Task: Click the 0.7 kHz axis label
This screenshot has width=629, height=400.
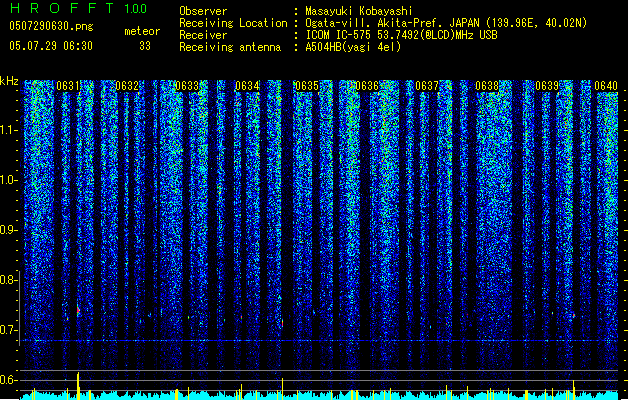Action: tap(8, 330)
